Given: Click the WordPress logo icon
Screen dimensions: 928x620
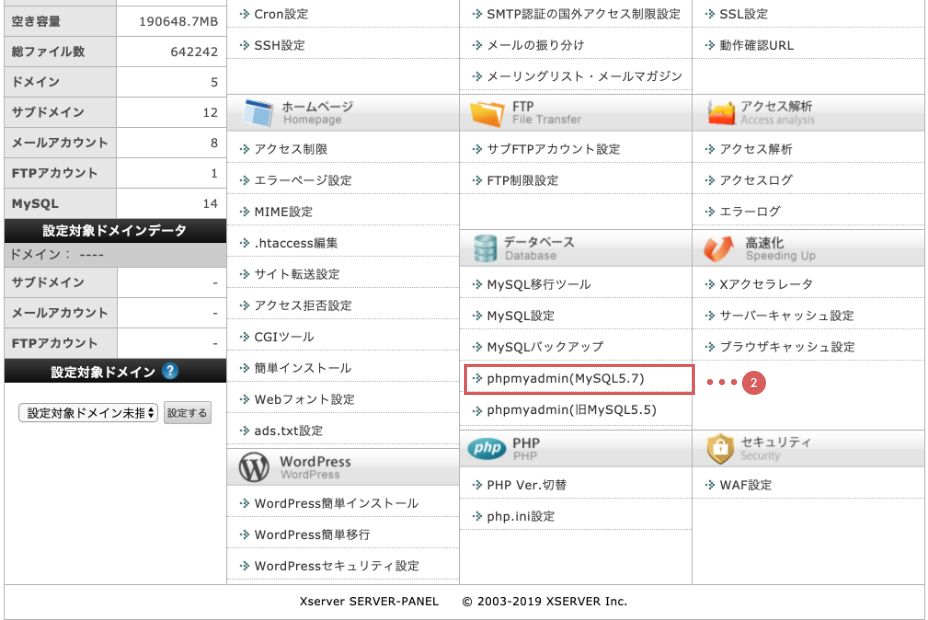Looking at the screenshot, I should (x=255, y=467).
